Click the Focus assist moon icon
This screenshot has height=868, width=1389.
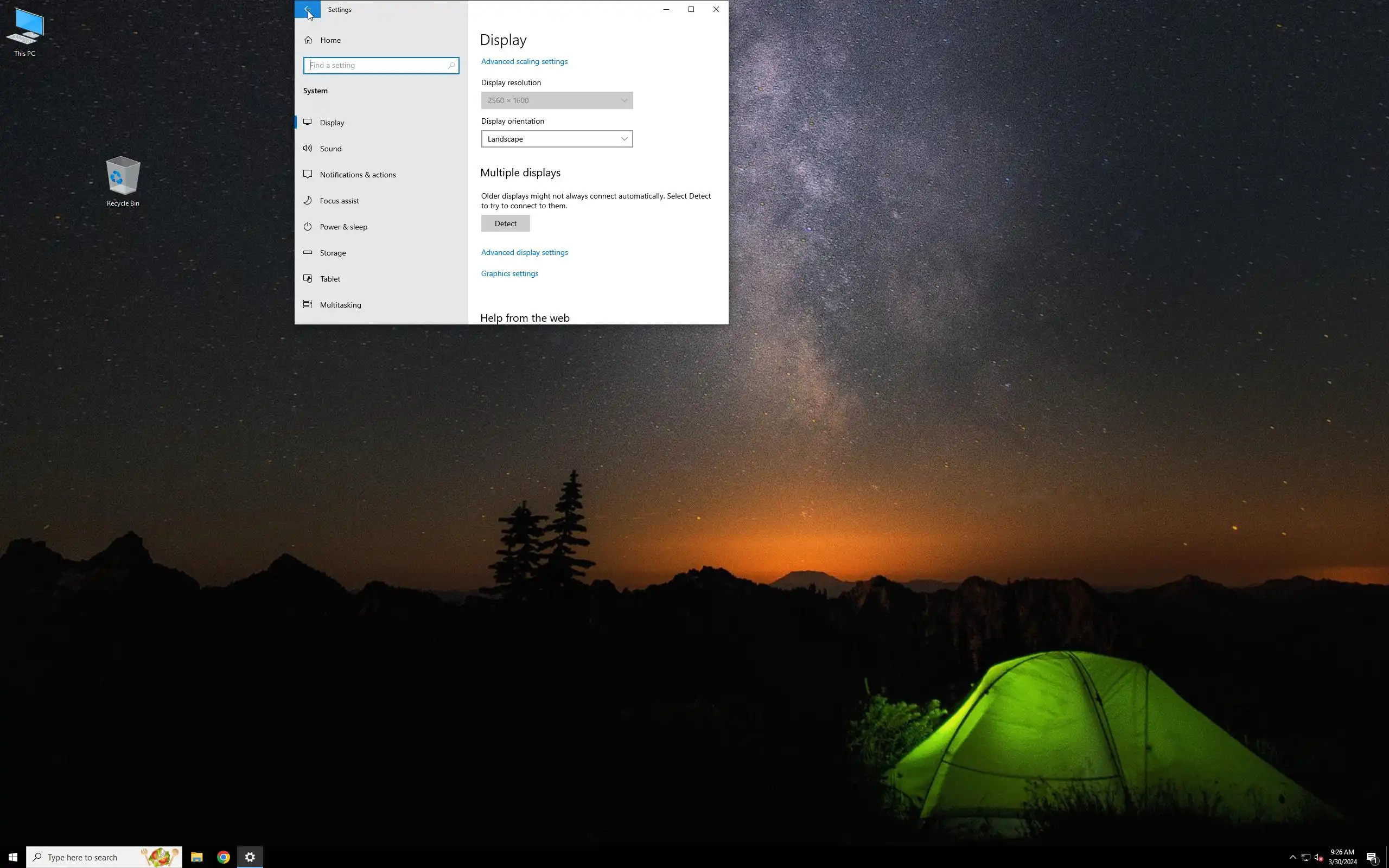tap(308, 200)
